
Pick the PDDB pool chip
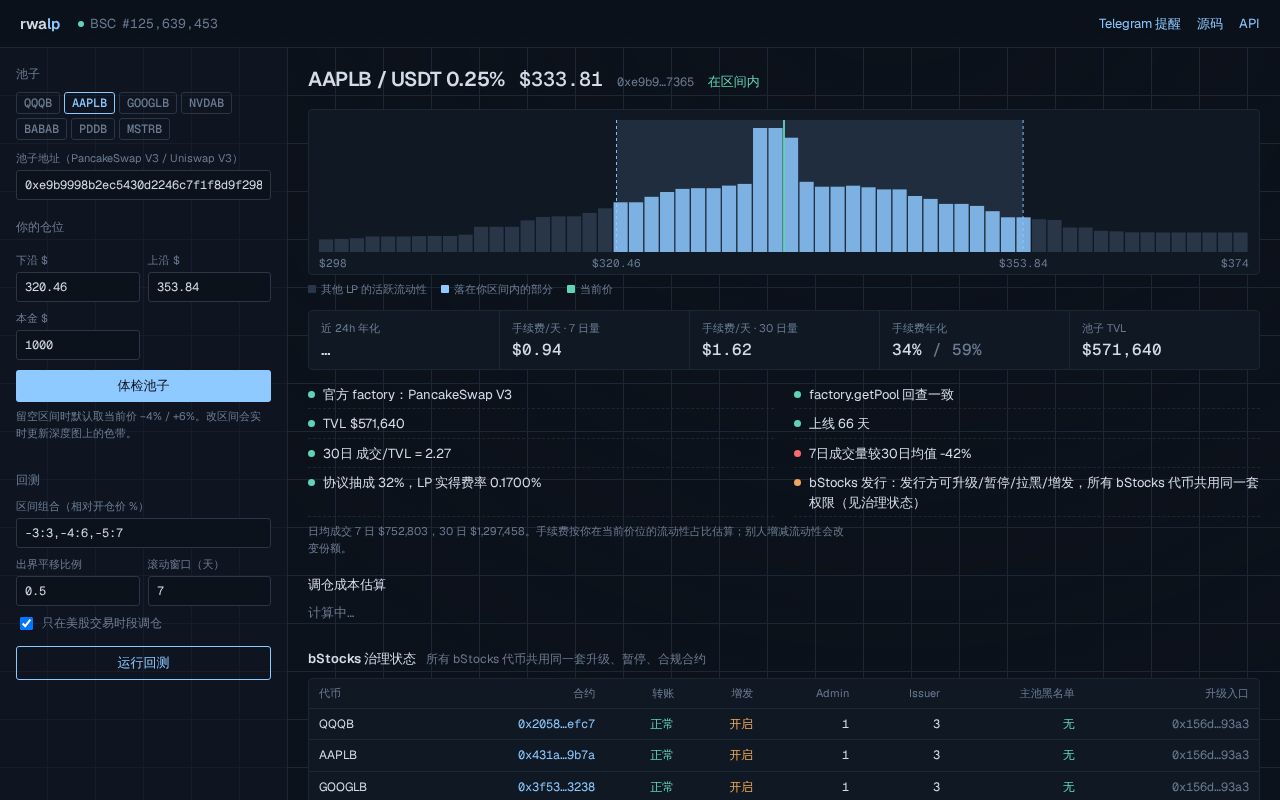click(x=93, y=129)
